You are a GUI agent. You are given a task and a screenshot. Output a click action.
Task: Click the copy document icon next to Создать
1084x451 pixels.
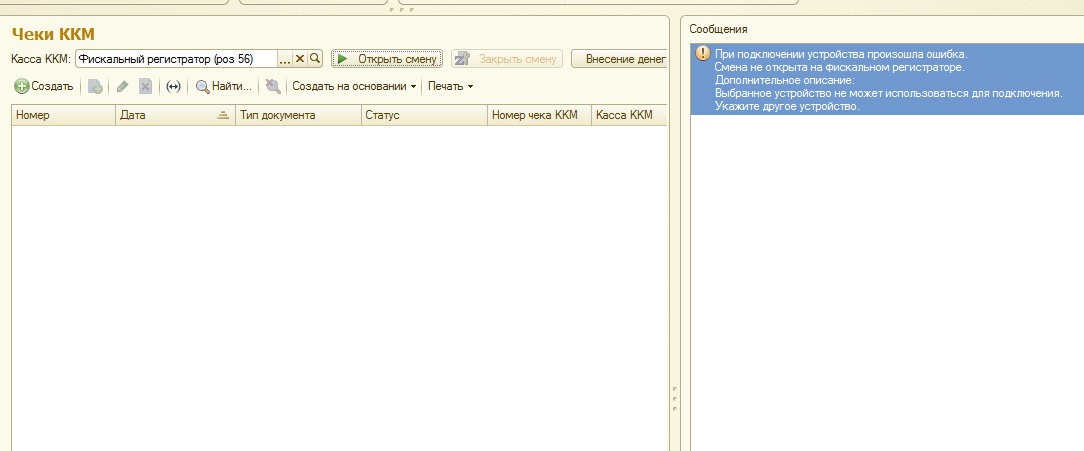click(x=95, y=86)
